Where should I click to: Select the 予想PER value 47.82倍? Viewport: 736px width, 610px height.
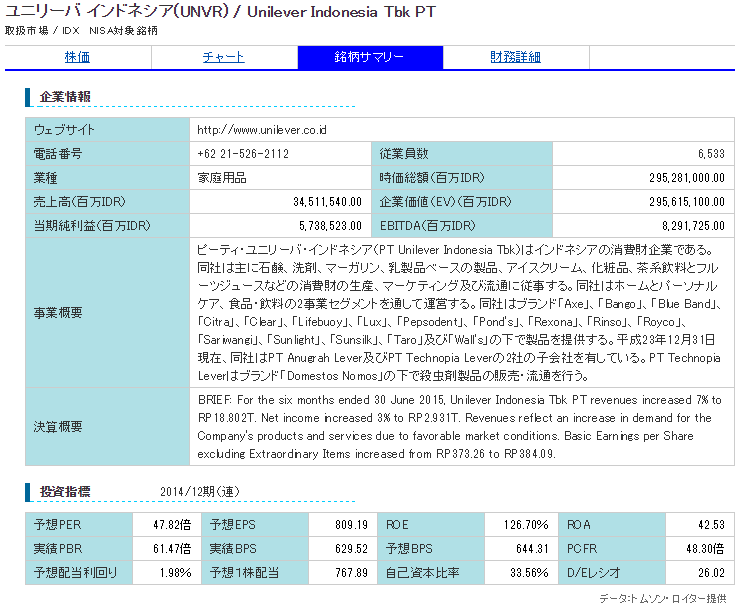click(x=172, y=525)
